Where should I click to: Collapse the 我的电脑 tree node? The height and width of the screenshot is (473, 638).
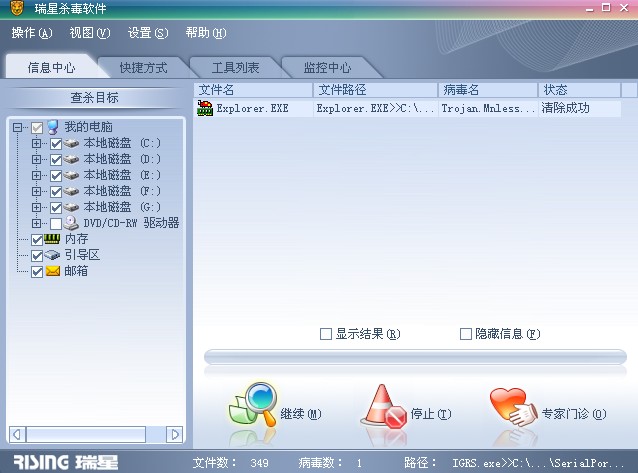click(x=17, y=128)
